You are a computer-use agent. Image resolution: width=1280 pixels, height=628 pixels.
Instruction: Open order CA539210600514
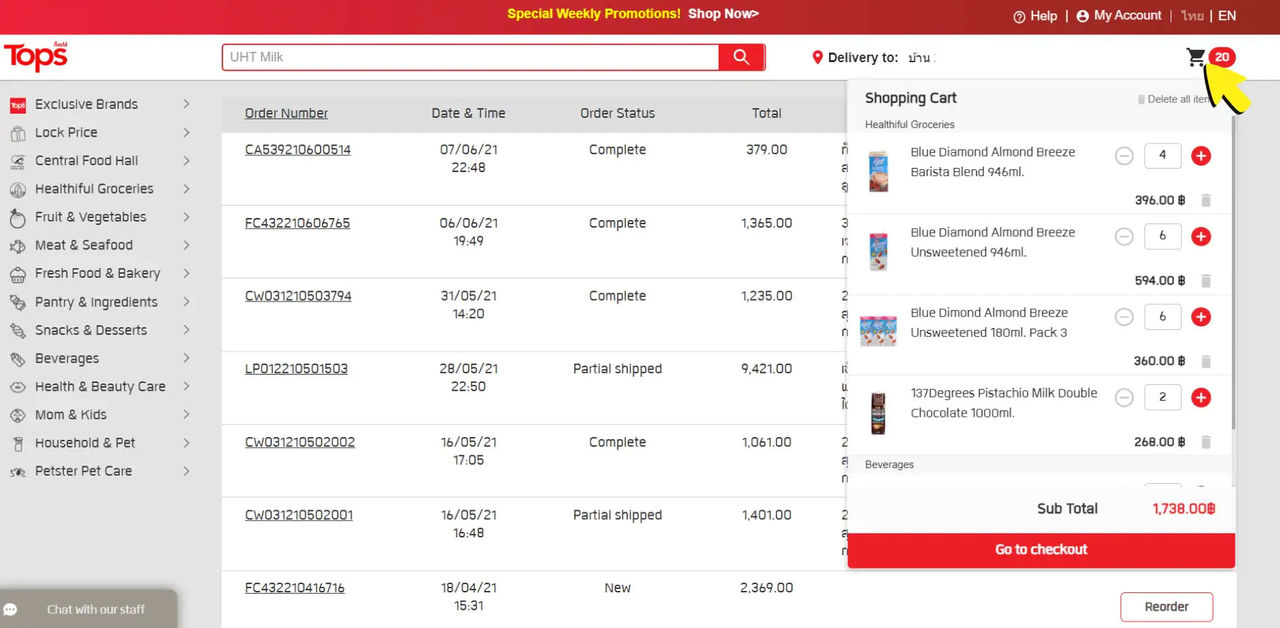point(298,150)
